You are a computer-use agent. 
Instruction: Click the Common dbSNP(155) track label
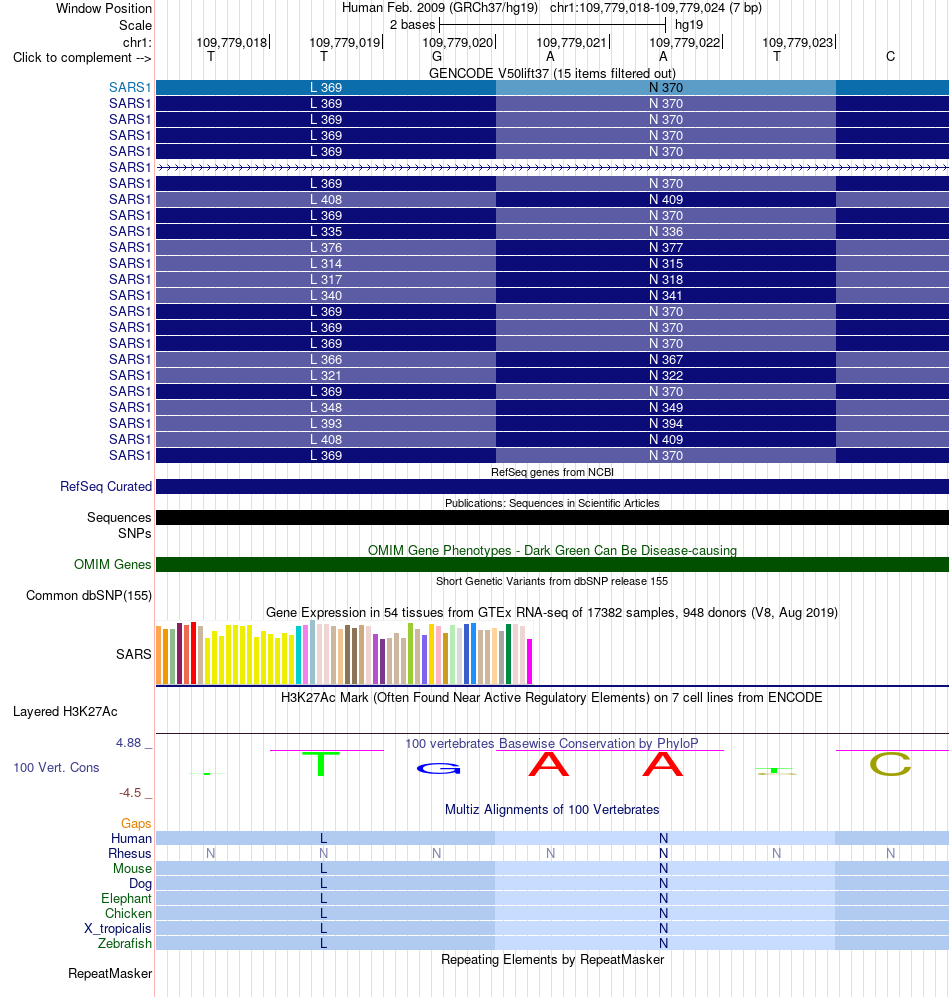pos(89,596)
